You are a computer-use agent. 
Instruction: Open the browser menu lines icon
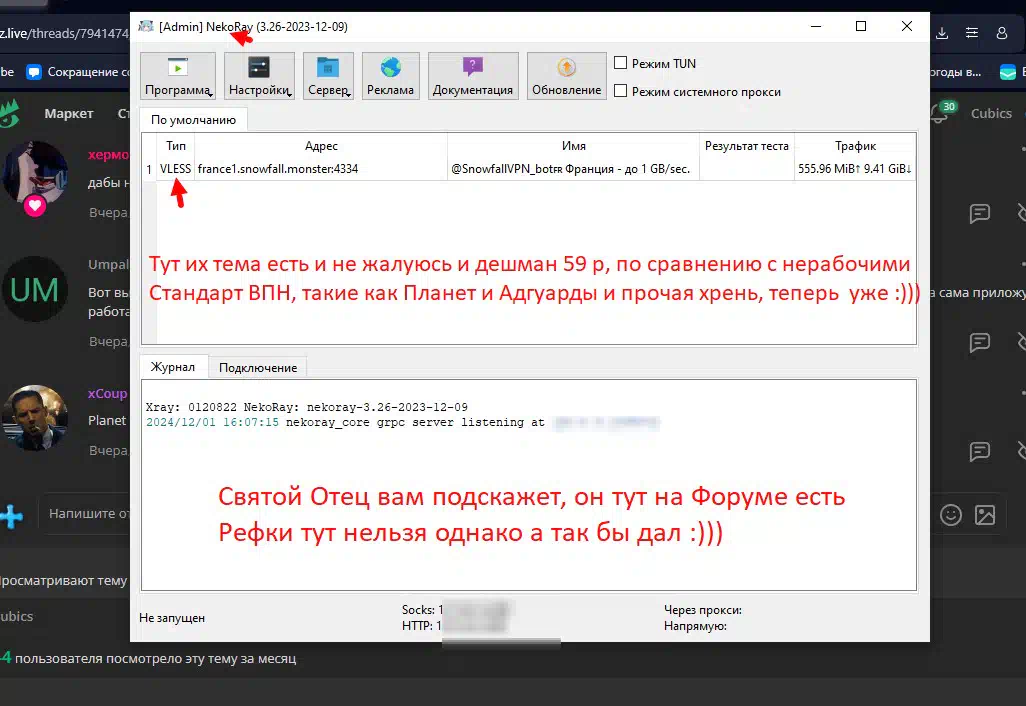coord(972,33)
